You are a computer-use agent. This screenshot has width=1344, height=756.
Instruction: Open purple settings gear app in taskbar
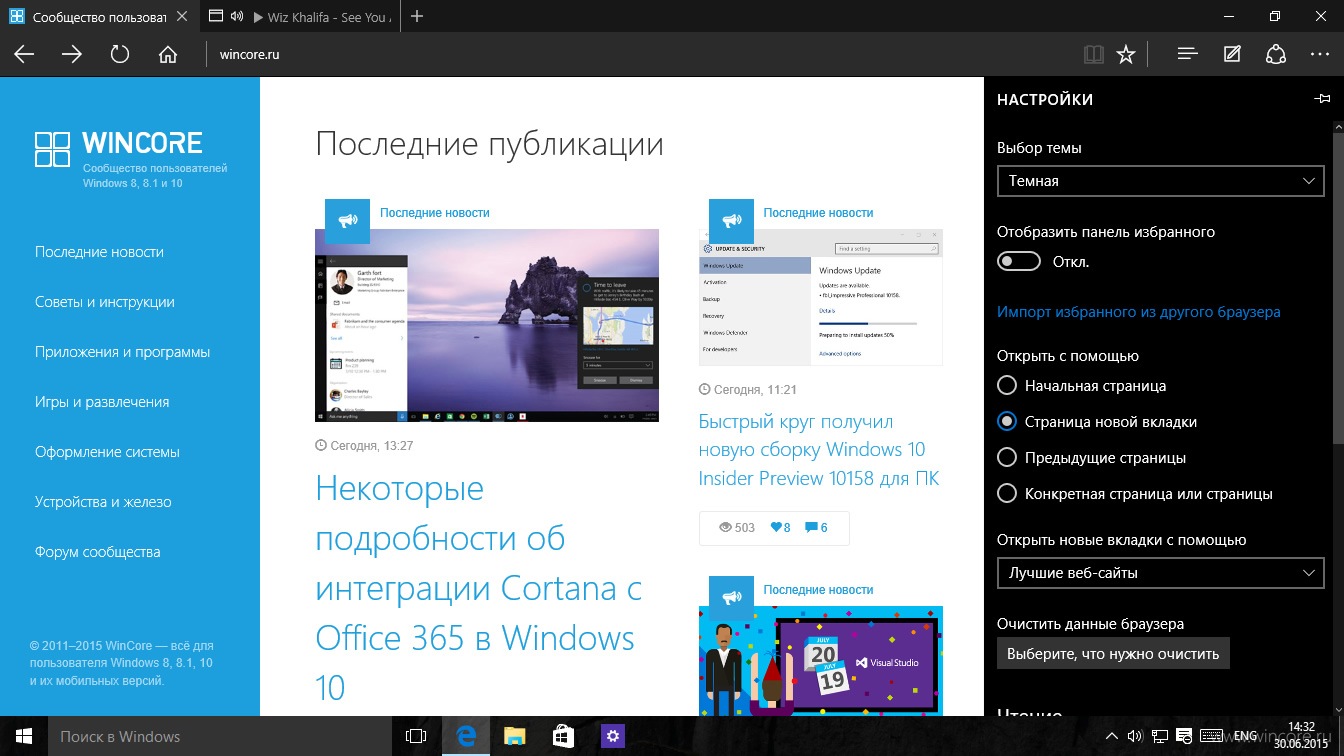[x=612, y=737]
